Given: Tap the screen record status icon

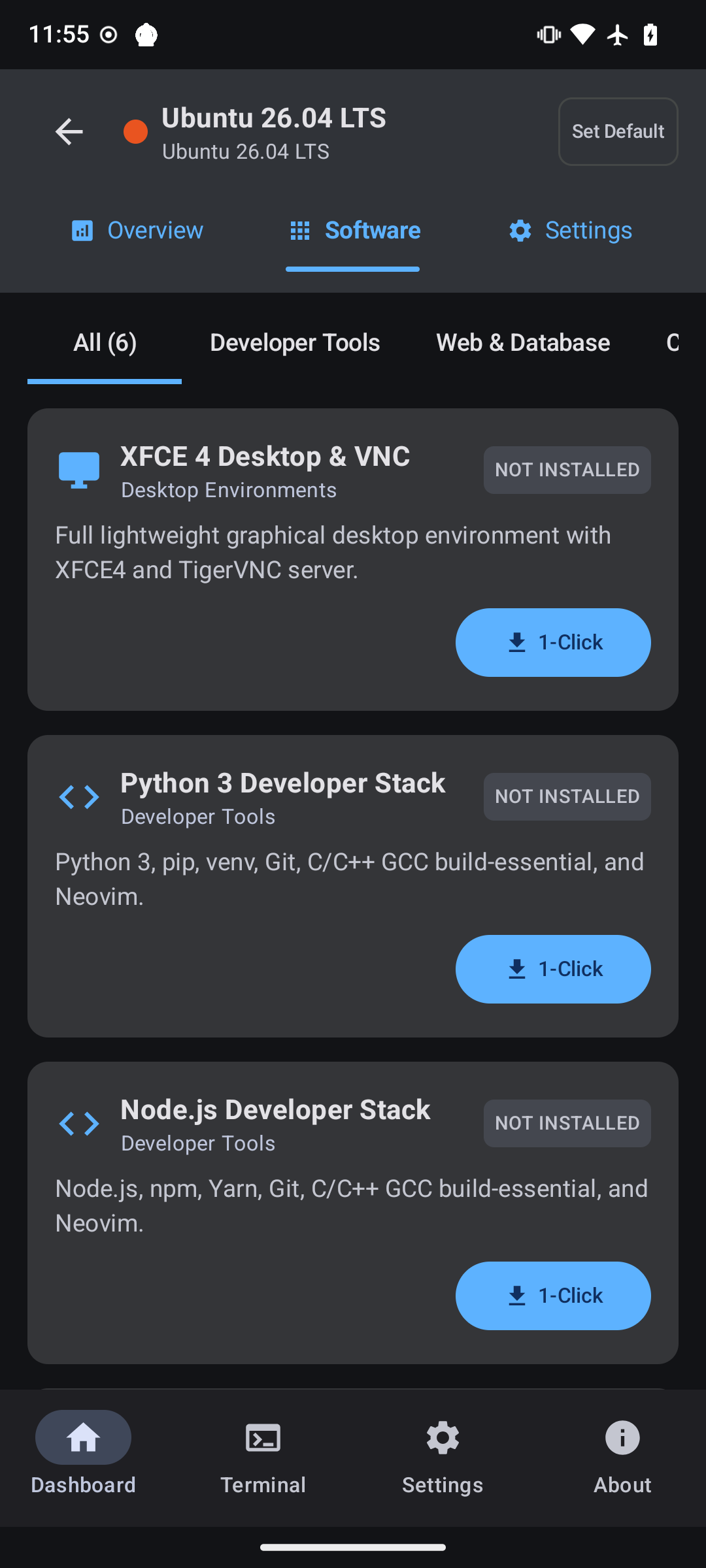Looking at the screenshot, I should [109, 35].
